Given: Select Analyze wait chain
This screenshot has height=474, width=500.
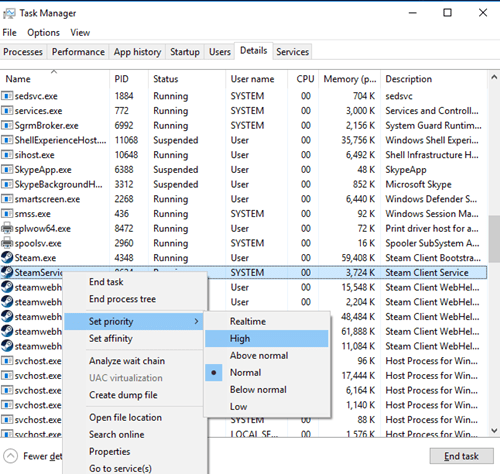Looking at the screenshot, I should click(x=133, y=361).
